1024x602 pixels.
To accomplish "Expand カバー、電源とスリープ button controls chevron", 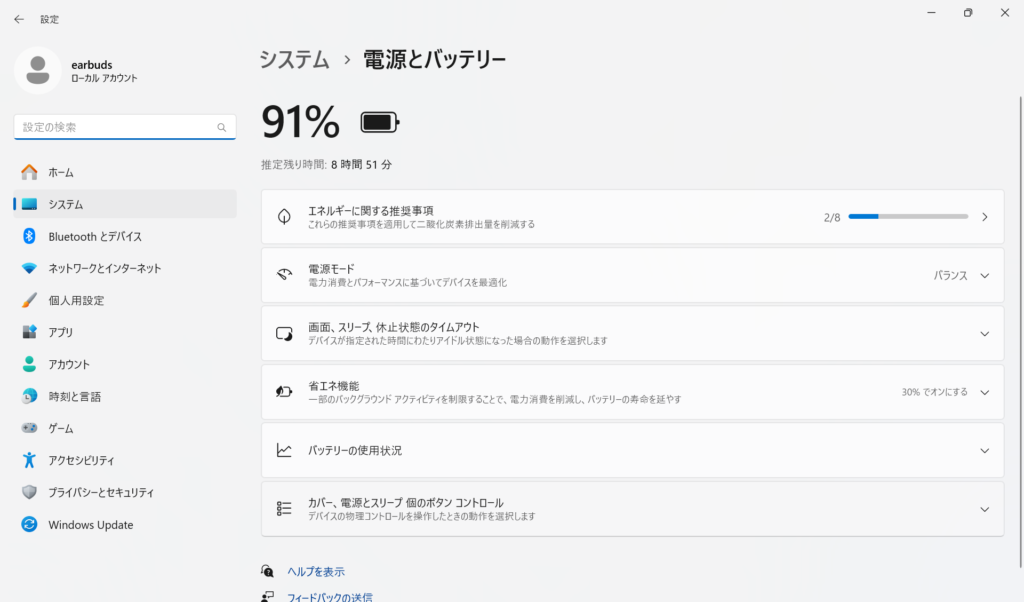I will pyautogui.click(x=984, y=509).
